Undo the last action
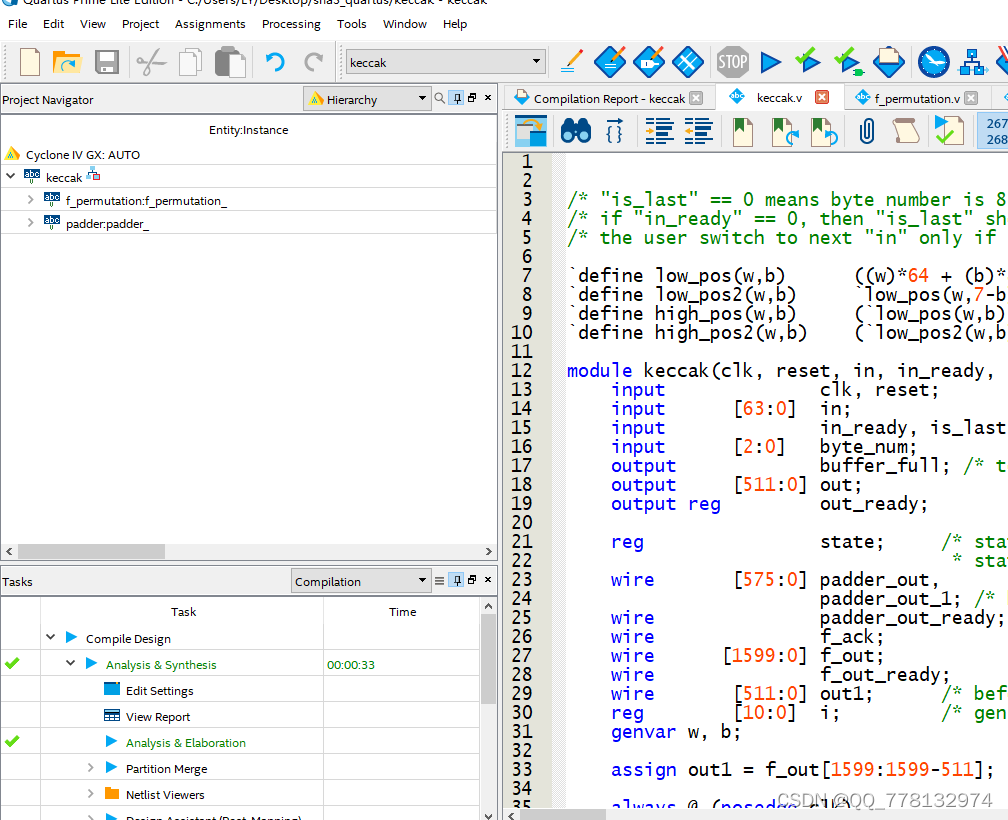 tap(275, 62)
